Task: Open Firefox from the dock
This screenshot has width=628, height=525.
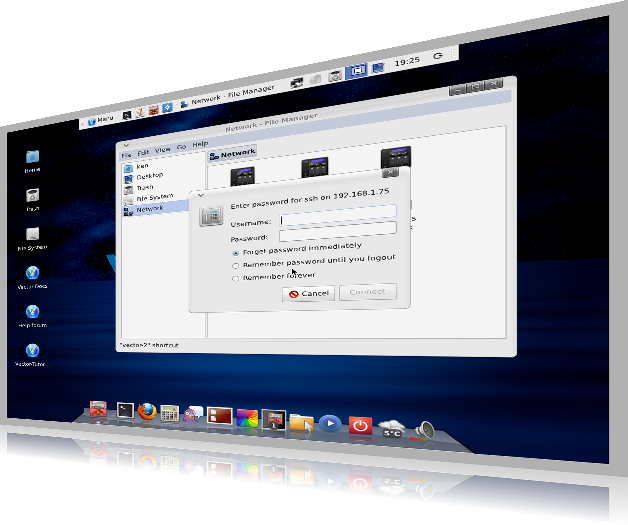Action: point(146,409)
